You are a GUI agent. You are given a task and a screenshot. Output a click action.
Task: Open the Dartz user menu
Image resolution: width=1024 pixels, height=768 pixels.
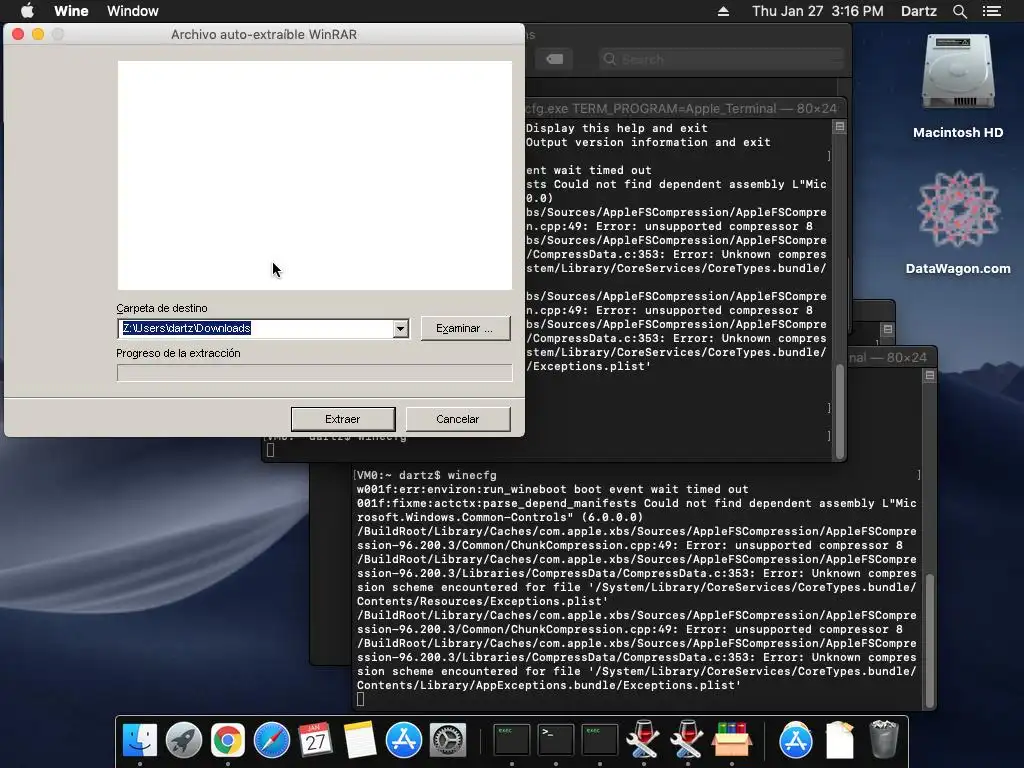click(x=918, y=11)
